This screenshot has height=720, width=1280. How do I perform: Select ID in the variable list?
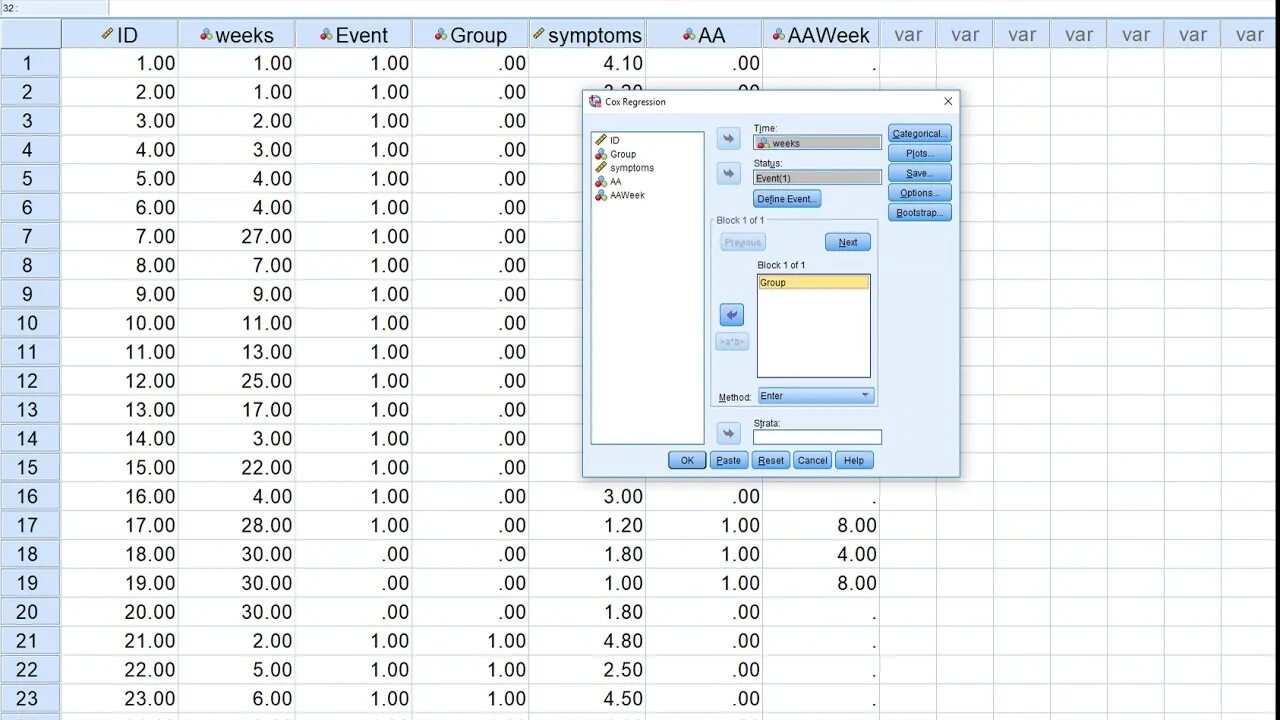tap(607, 141)
